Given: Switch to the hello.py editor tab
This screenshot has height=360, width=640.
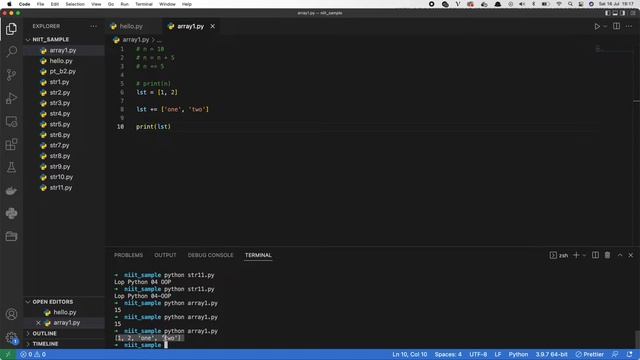Looking at the screenshot, I should point(131,26).
